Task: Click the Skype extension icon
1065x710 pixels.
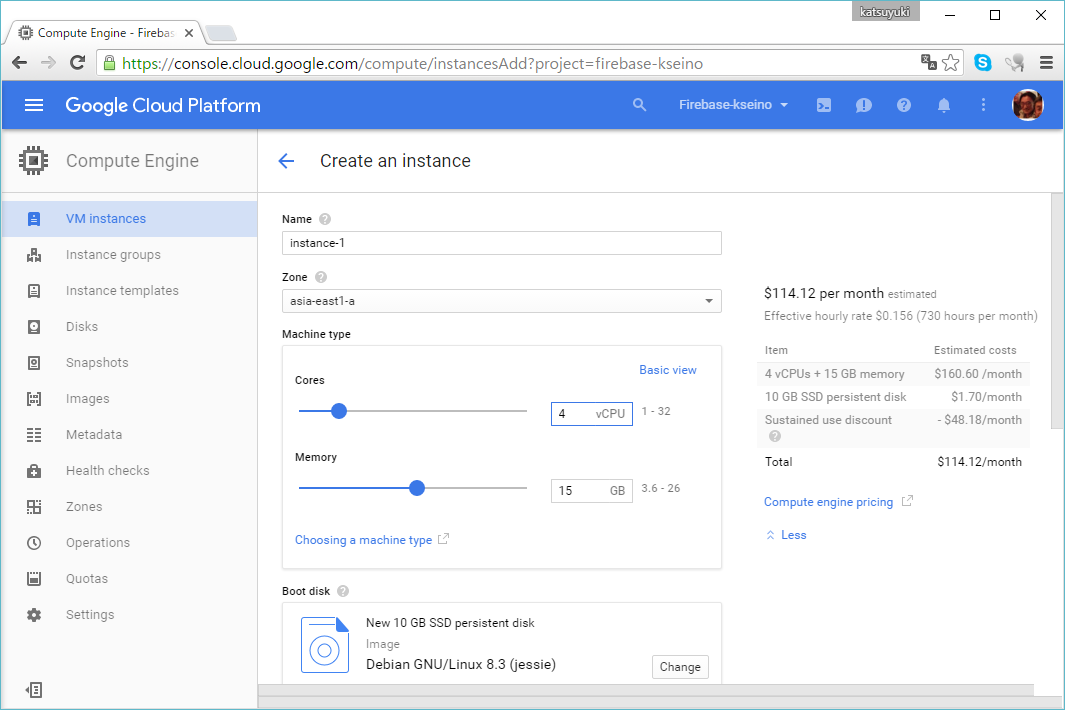Action: (982, 63)
